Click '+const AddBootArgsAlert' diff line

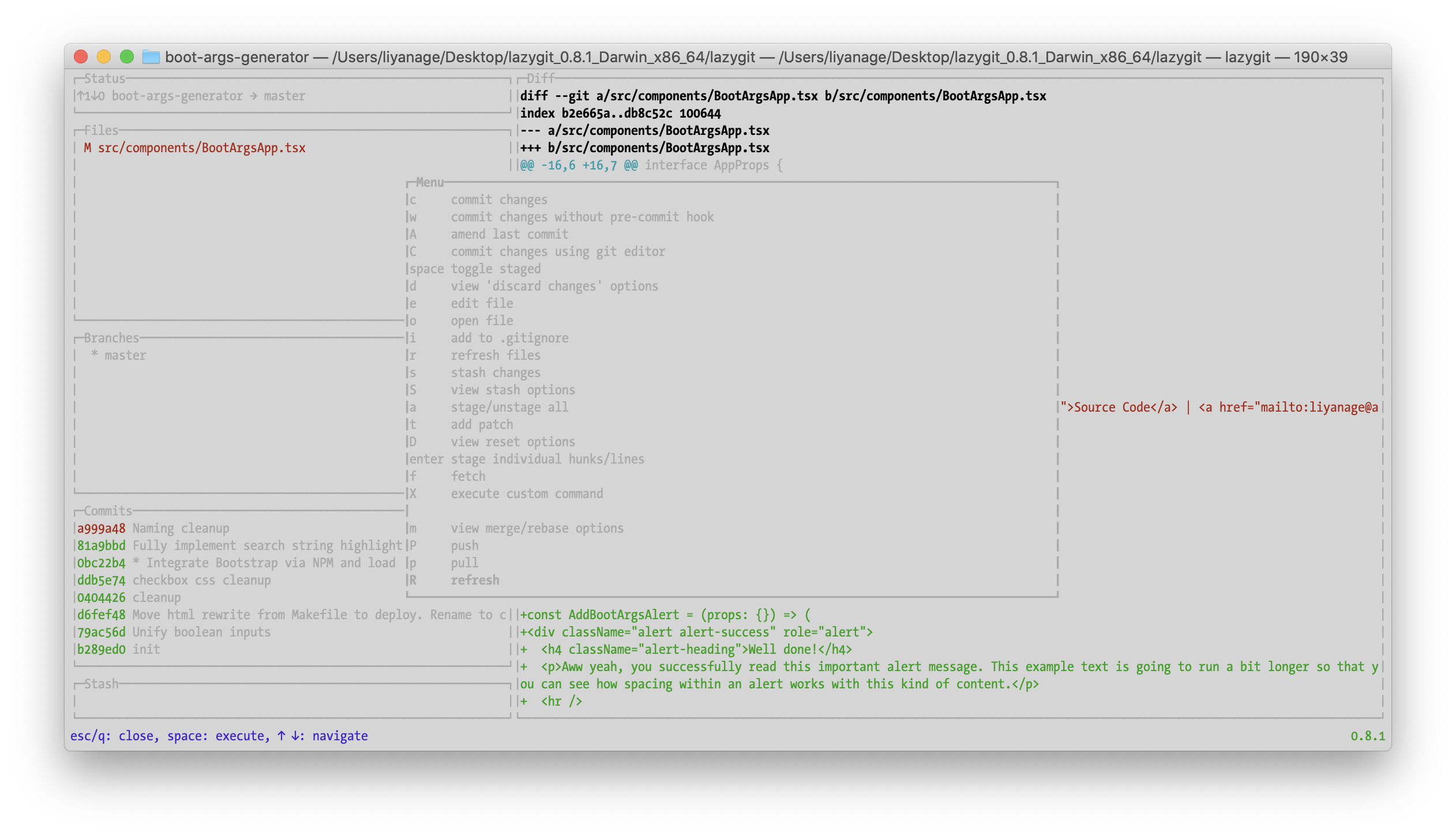666,615
